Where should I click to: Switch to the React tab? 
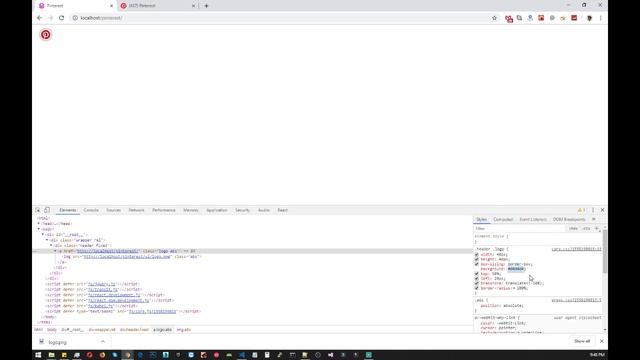pos(282,210)
